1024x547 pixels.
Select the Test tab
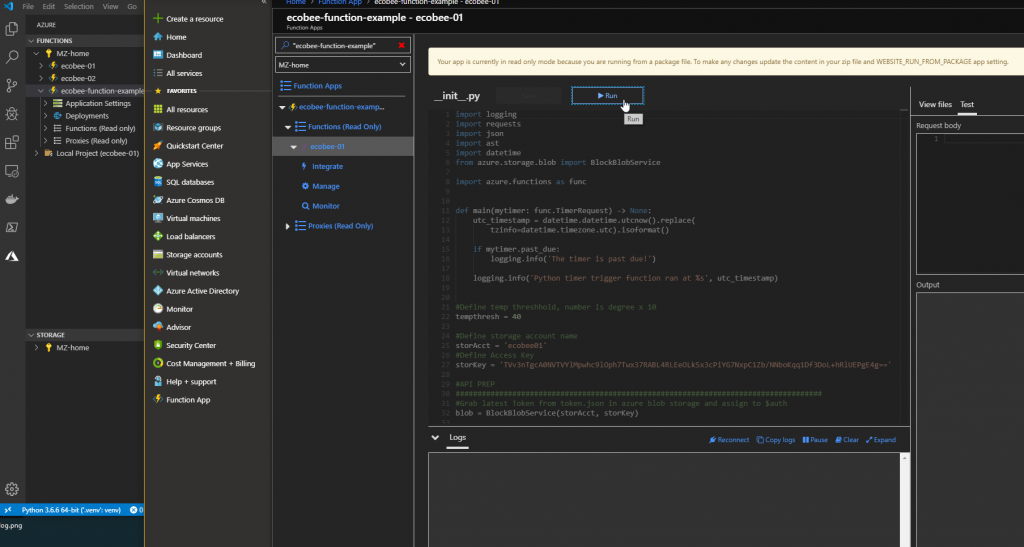[967, 104]
